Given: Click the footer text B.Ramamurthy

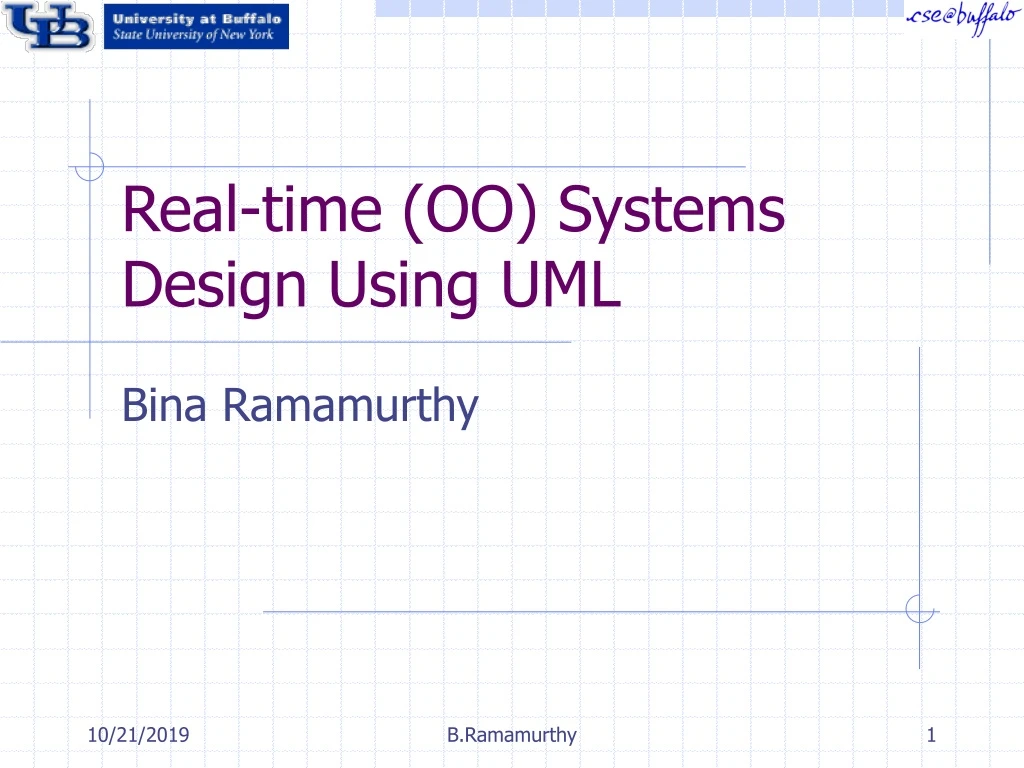Looking at the screenshot, I should point(512,735).
